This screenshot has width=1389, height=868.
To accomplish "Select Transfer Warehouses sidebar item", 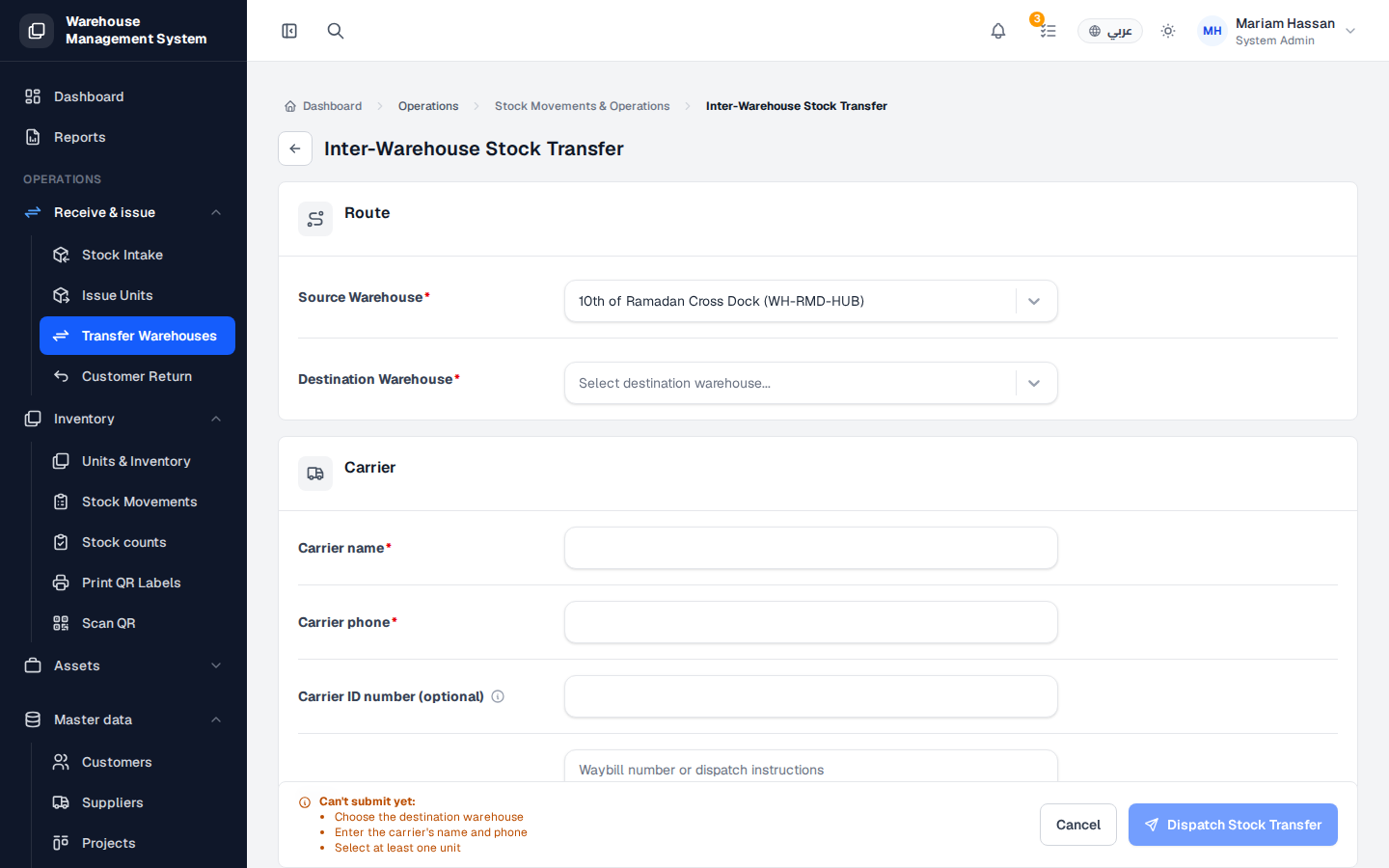I will [137, 336].
